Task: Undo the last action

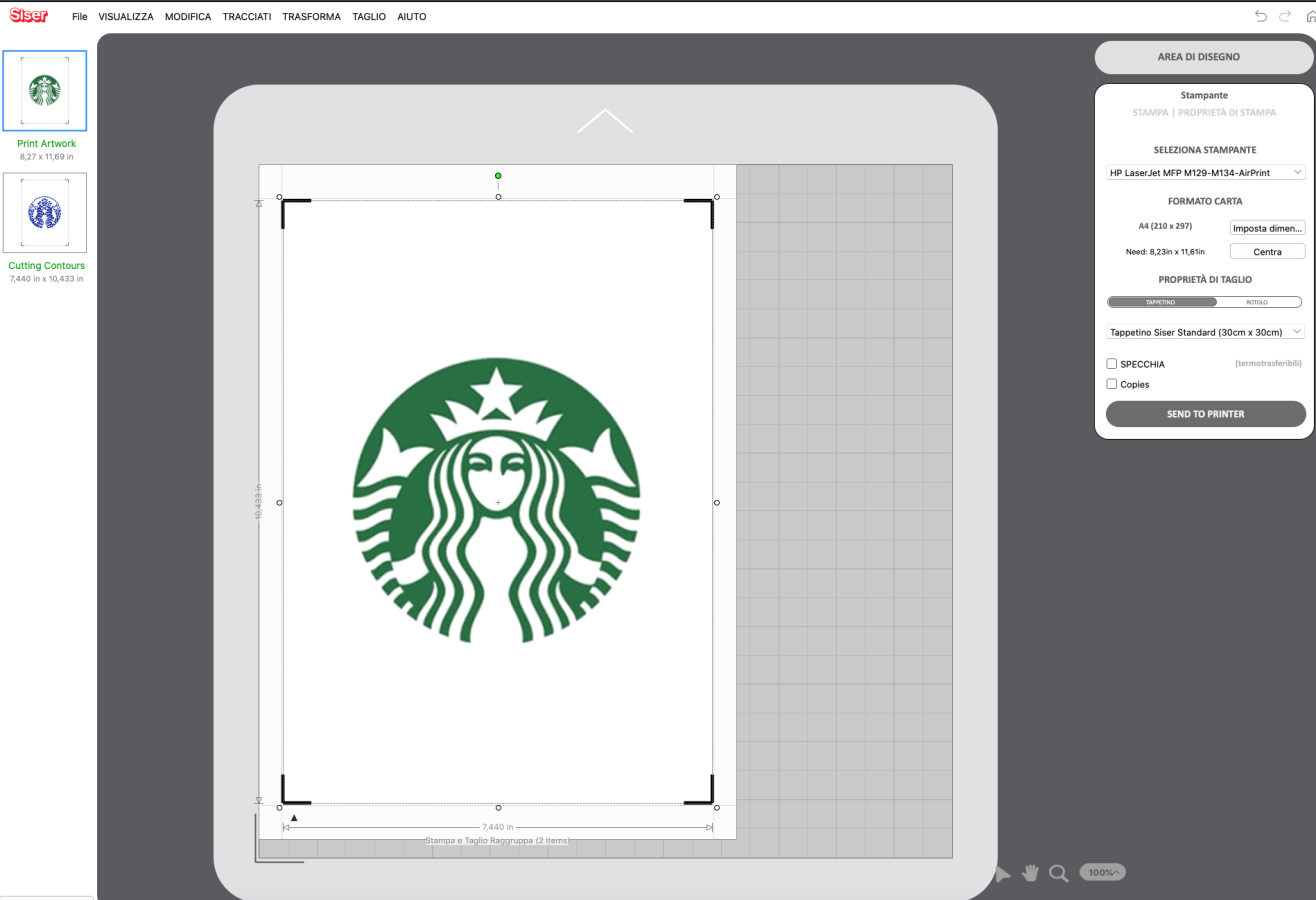Action: pos(1260,16)
